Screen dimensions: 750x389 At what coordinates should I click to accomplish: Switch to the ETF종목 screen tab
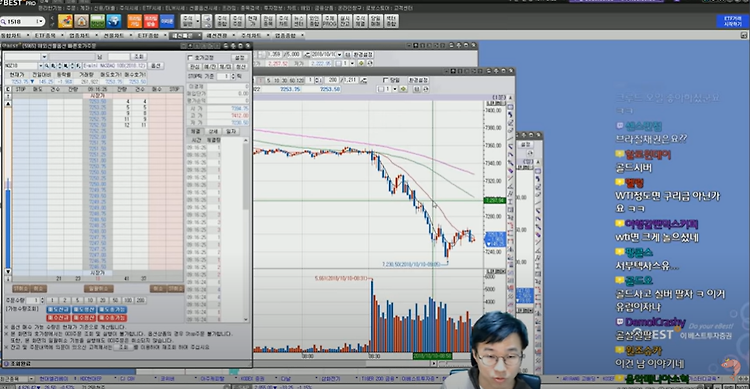click(45, 35)
